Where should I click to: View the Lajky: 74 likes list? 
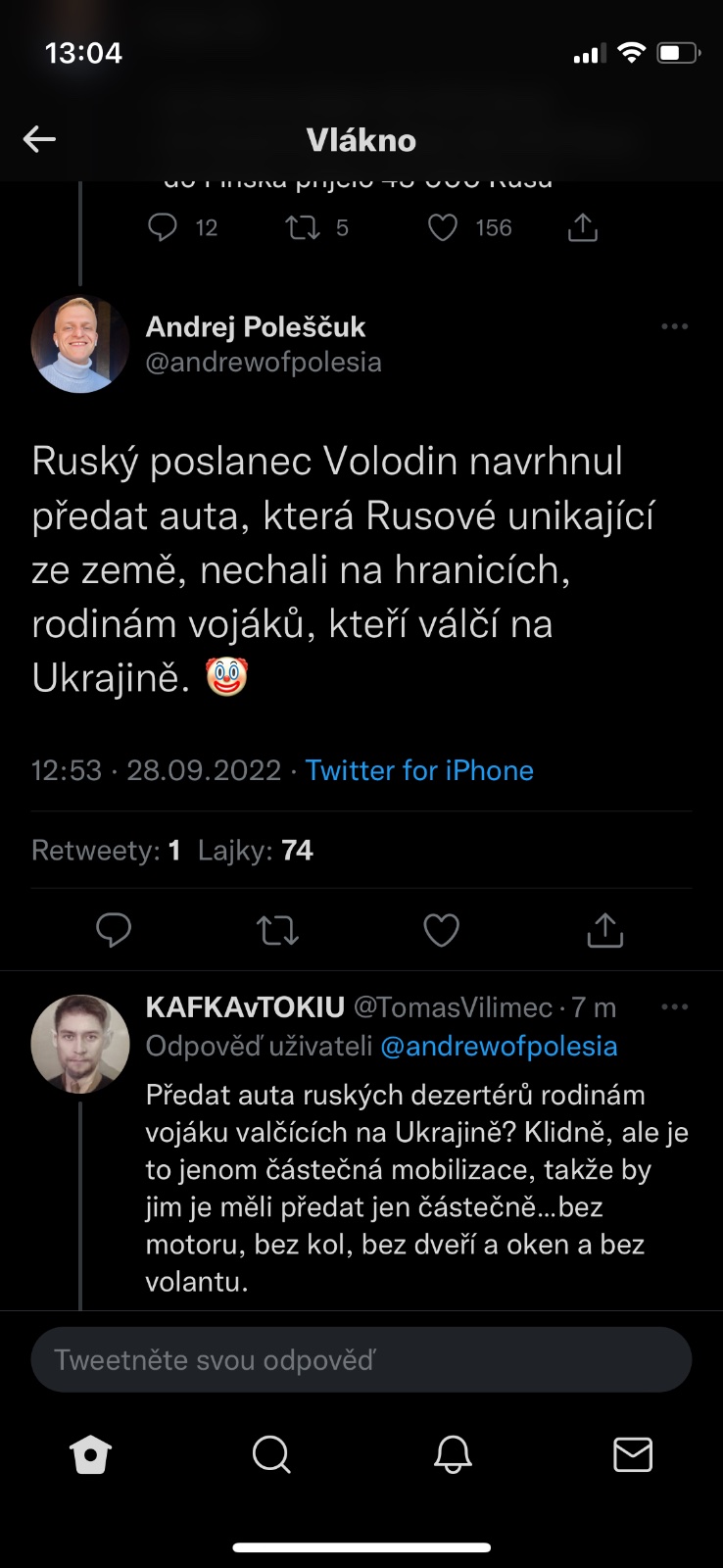point(256,850)
